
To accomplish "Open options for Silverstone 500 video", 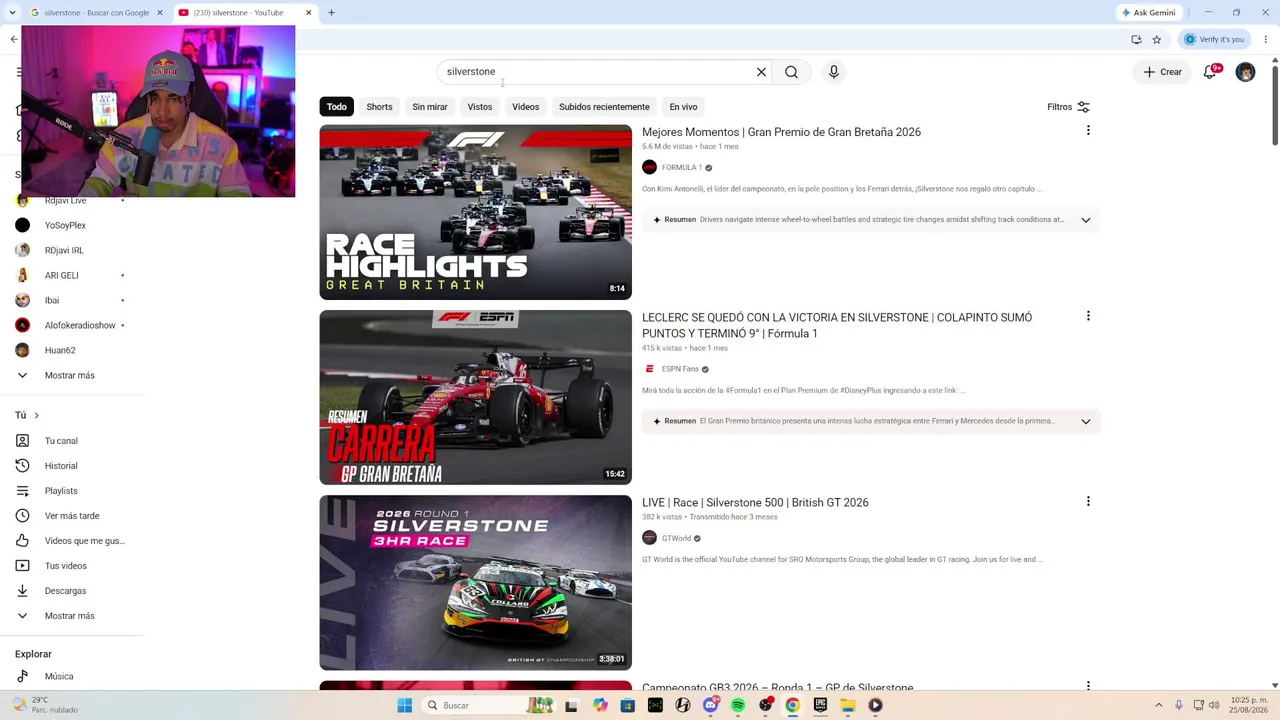I will [1088, 501].
